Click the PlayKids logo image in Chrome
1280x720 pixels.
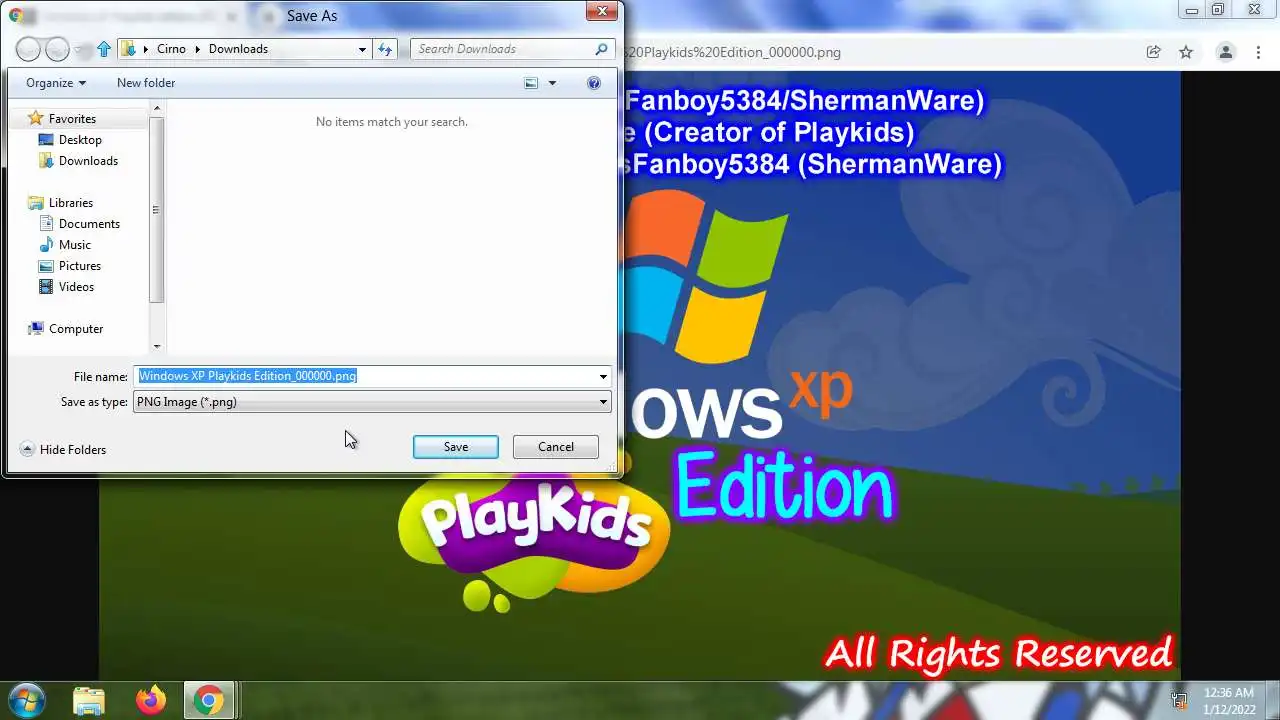[x=533, y=541]
